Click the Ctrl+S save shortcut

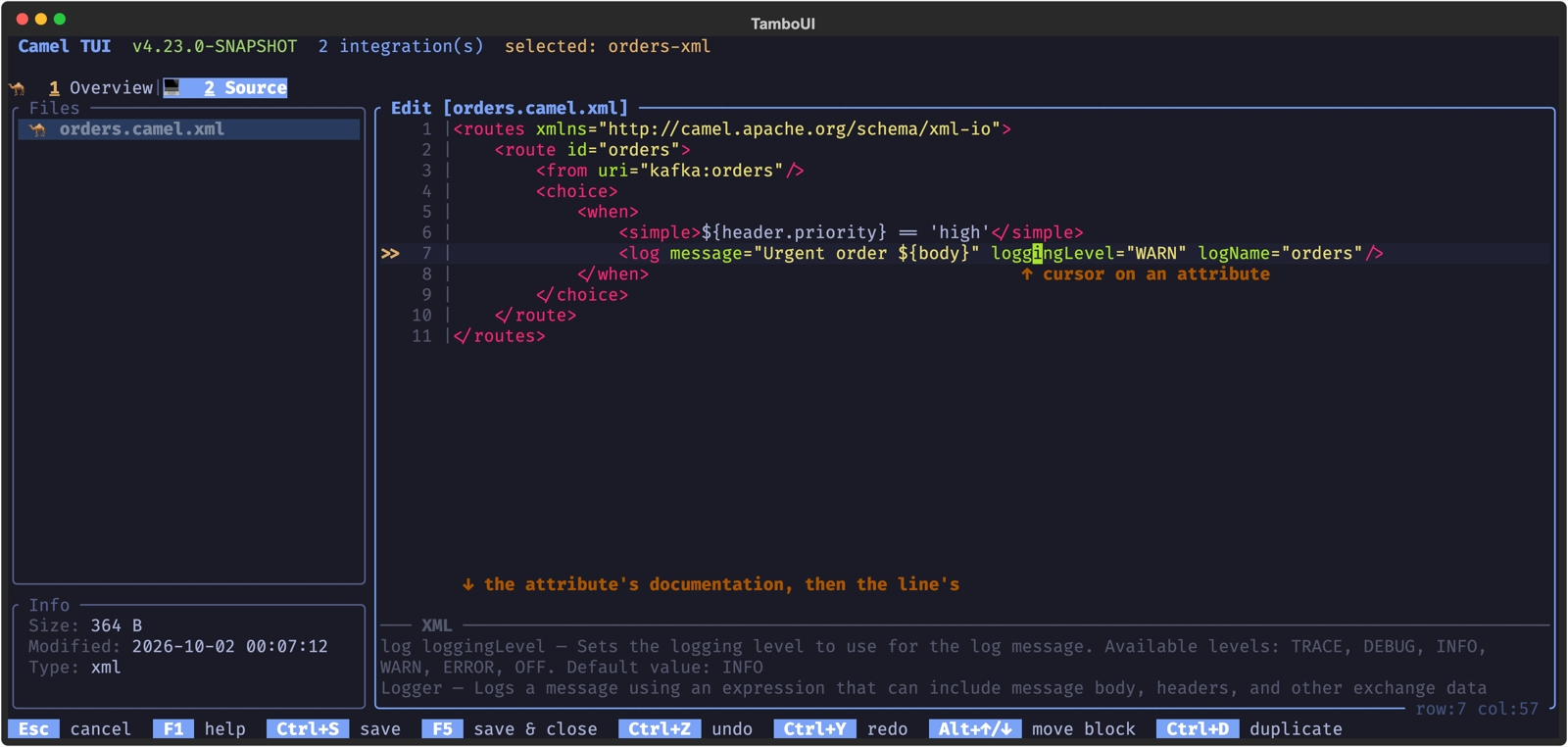click(333, 729)
